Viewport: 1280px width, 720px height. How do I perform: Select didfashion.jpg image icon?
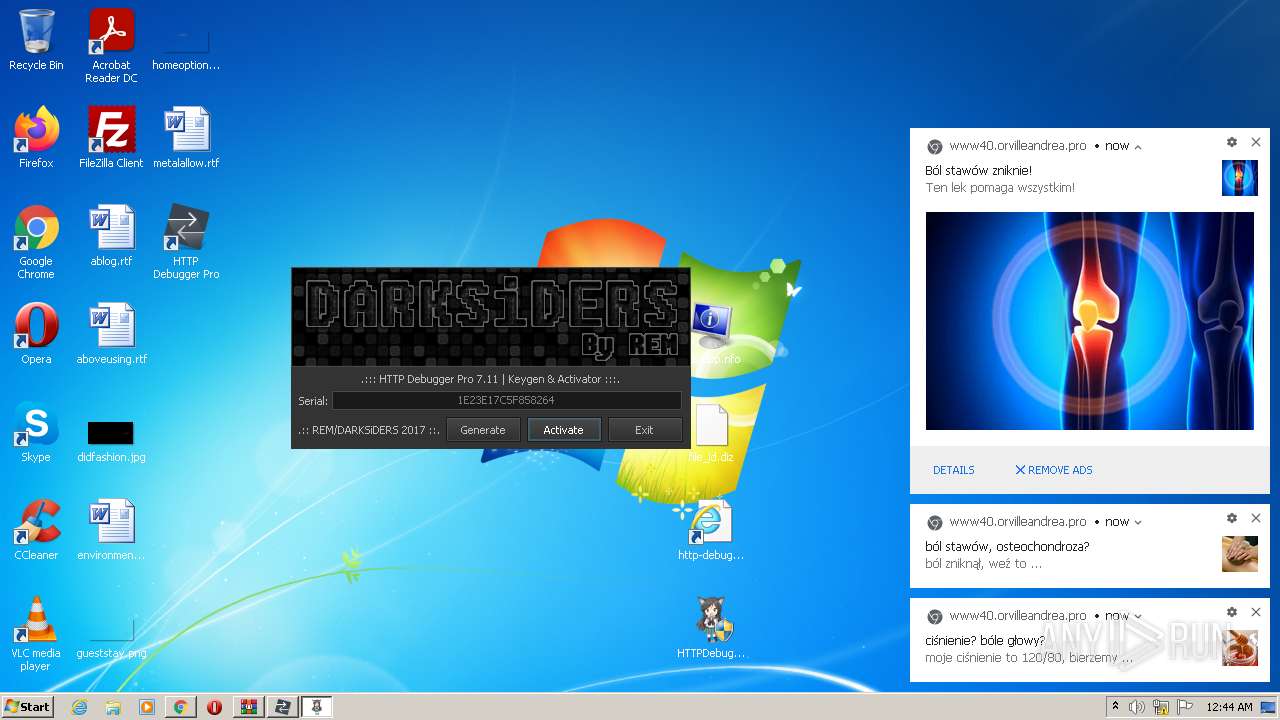111,440
